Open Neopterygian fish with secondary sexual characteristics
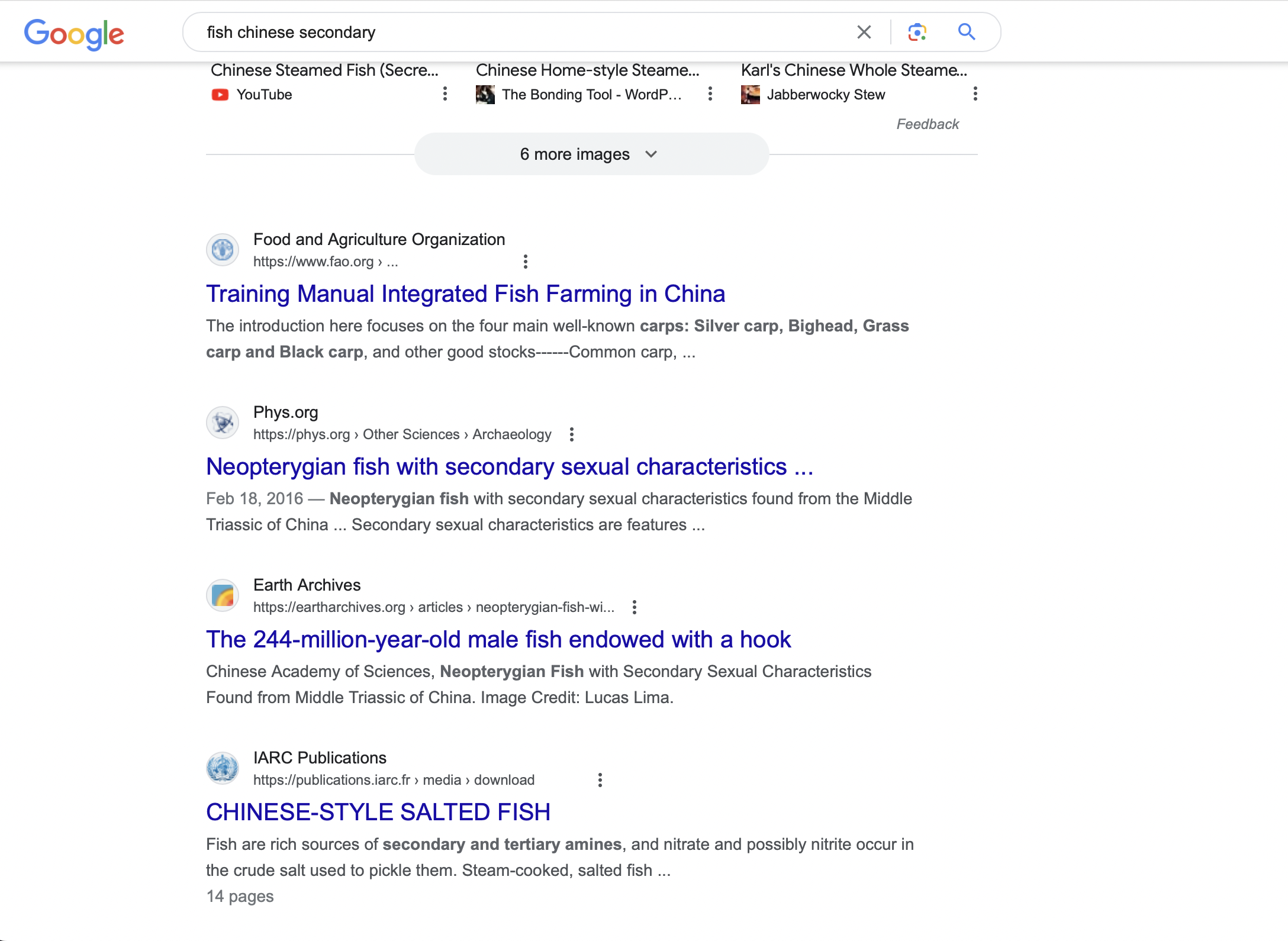Image resolution: width=1288 pixels, height=941 pixels. [509, 467]
